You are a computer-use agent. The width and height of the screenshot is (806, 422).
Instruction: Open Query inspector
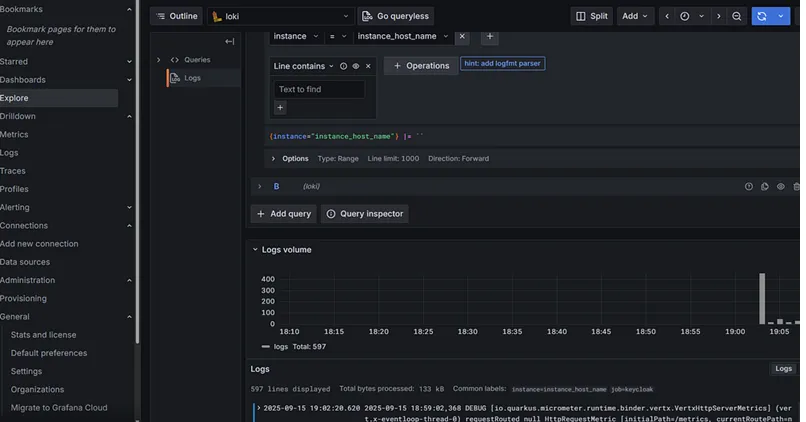(x=364, y=214)
